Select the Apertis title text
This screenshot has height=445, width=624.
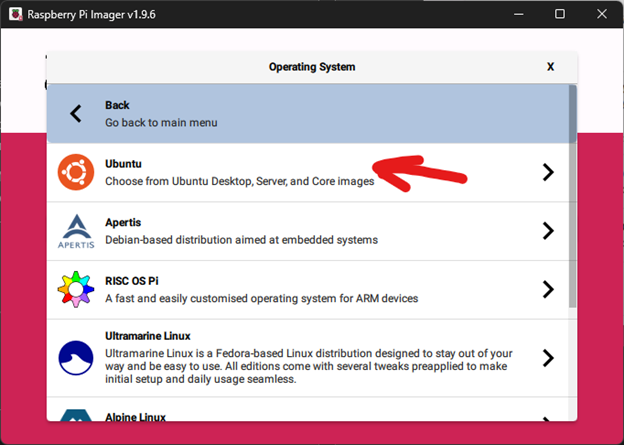point(123,222)
